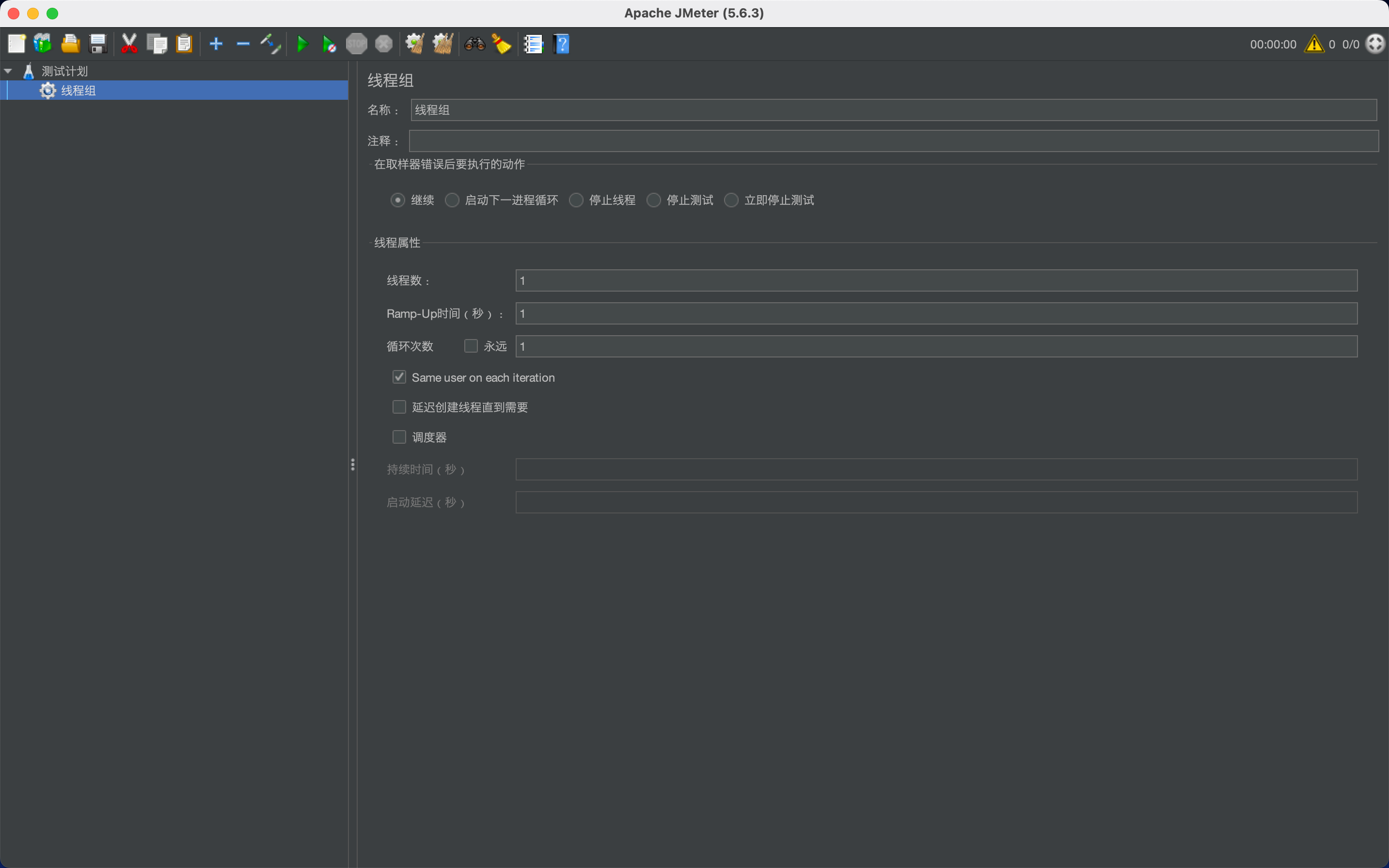
Task: Click the Save floppy disk icon
Action: click(x=98, y=44)
